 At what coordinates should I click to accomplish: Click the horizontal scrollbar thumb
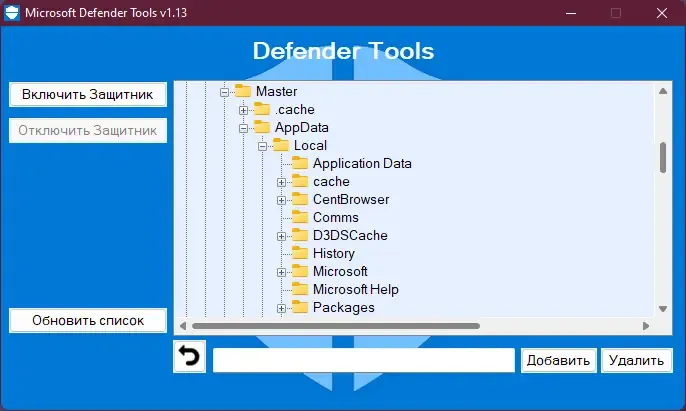[x=336, y=326]
